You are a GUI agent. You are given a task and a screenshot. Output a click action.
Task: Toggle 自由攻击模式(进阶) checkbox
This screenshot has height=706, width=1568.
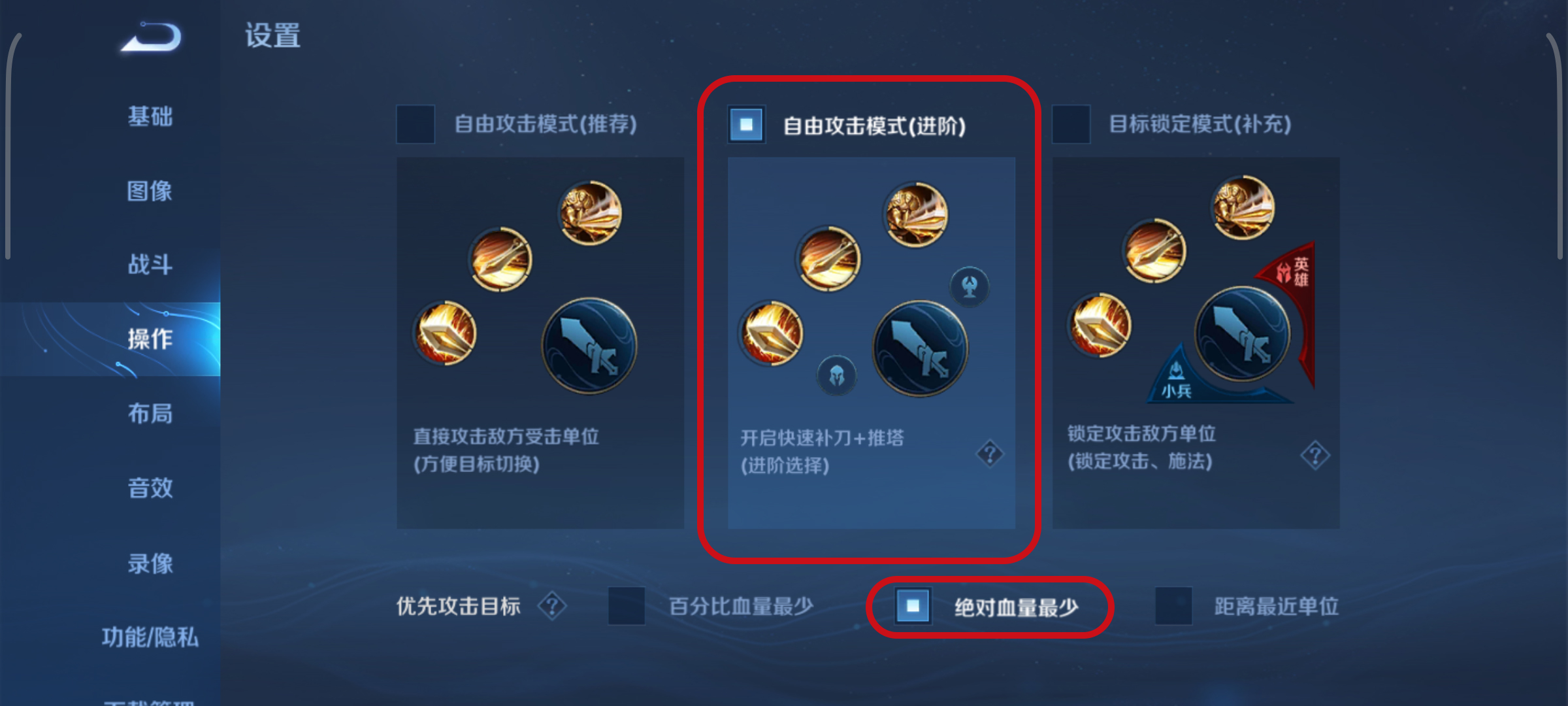(x=746, y=124)
